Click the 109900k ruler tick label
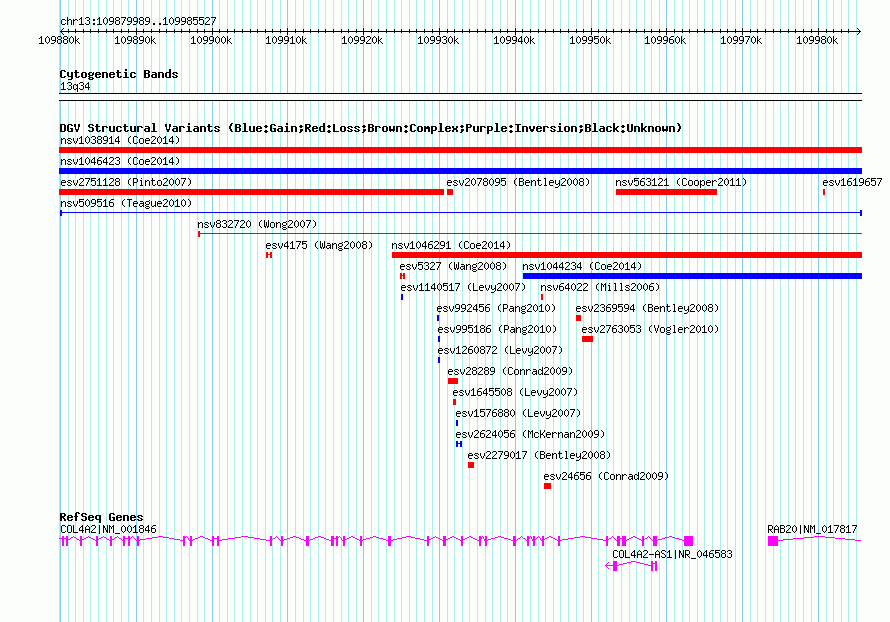The image size is (890, 622). coord(211,40)
